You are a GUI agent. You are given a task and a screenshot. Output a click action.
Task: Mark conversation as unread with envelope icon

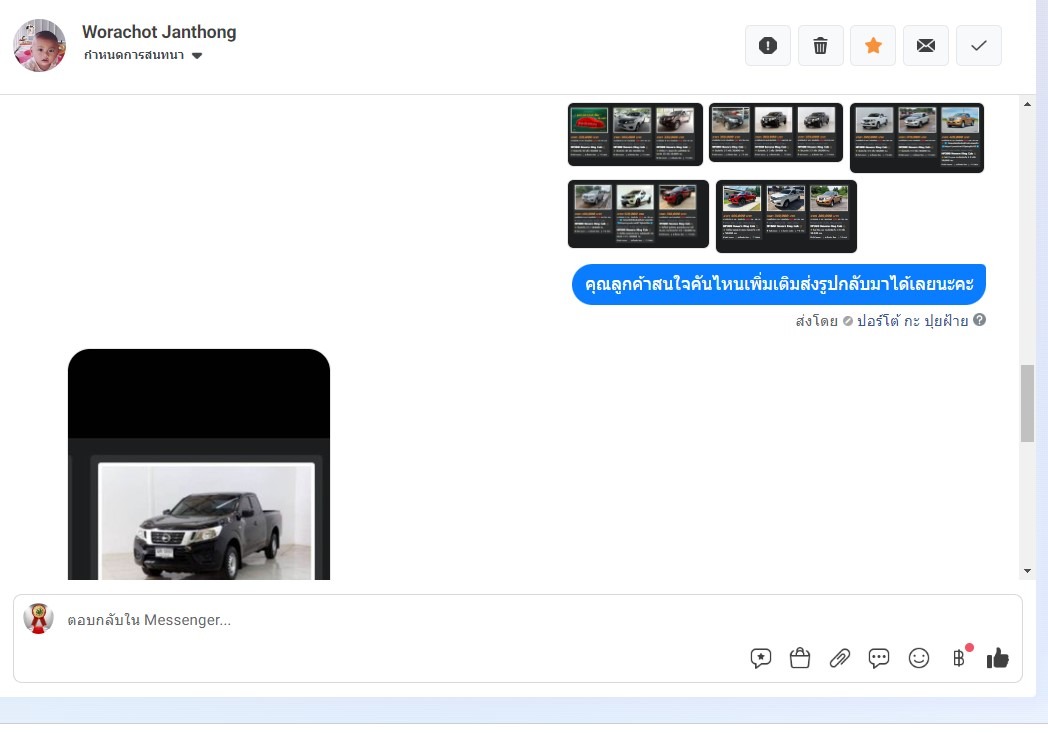pyautogui.click(x=926, y=46)
